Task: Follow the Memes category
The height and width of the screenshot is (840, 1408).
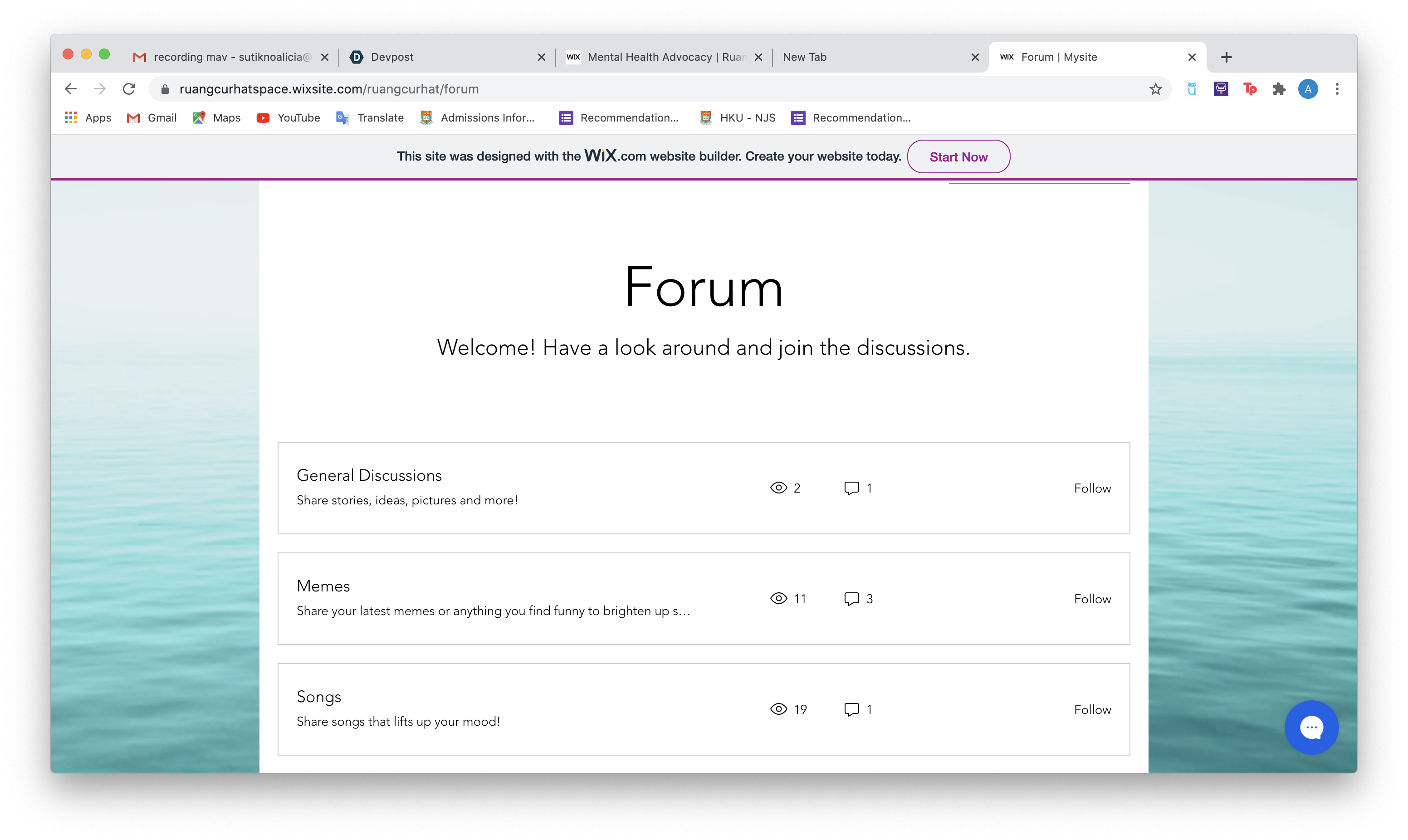Action: (x=1092, y=599)
